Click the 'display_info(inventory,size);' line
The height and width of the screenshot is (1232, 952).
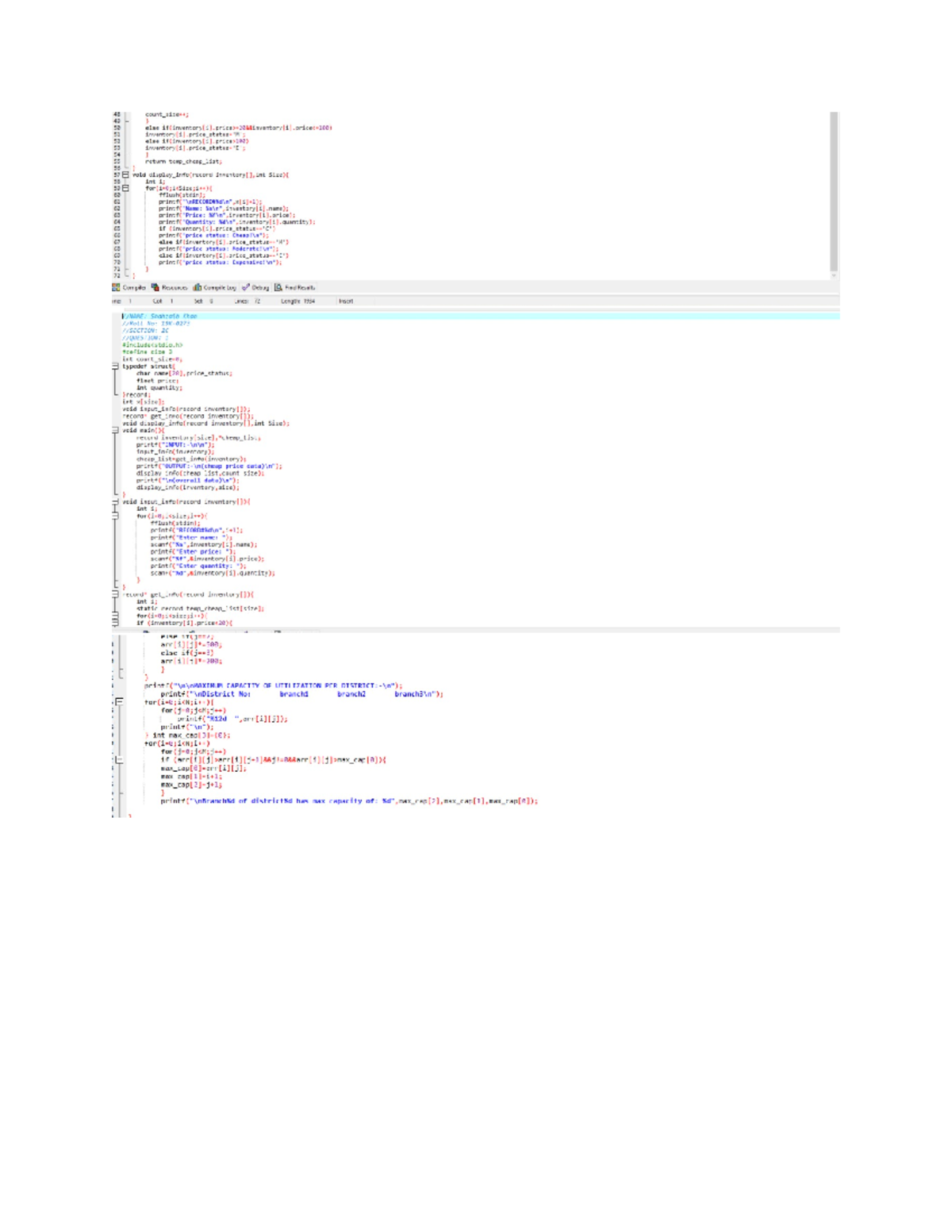[187, 488]
